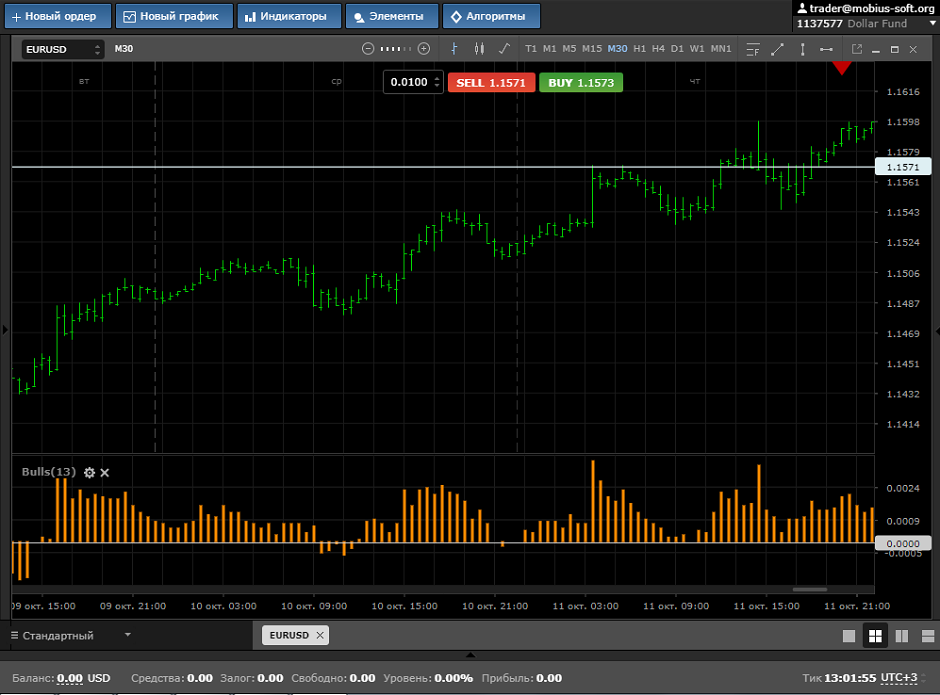
Task: Select the M15 timeframe
Action: click(592, 49)
